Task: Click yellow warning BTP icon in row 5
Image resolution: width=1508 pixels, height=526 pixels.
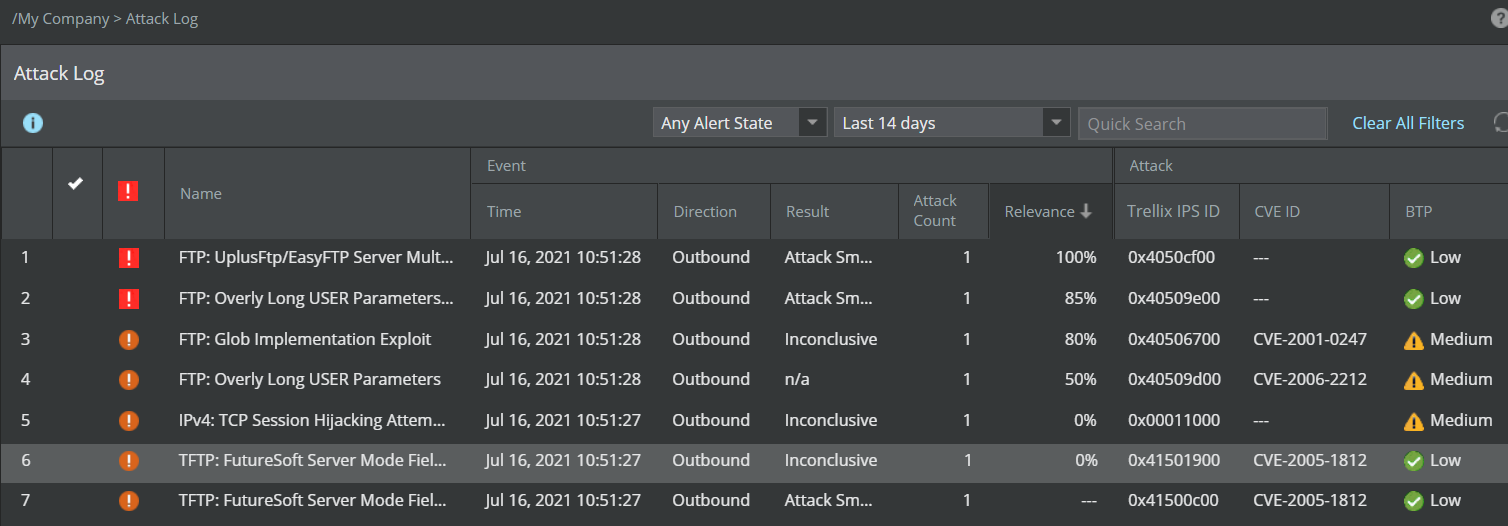Action: tap(1413, 421)
